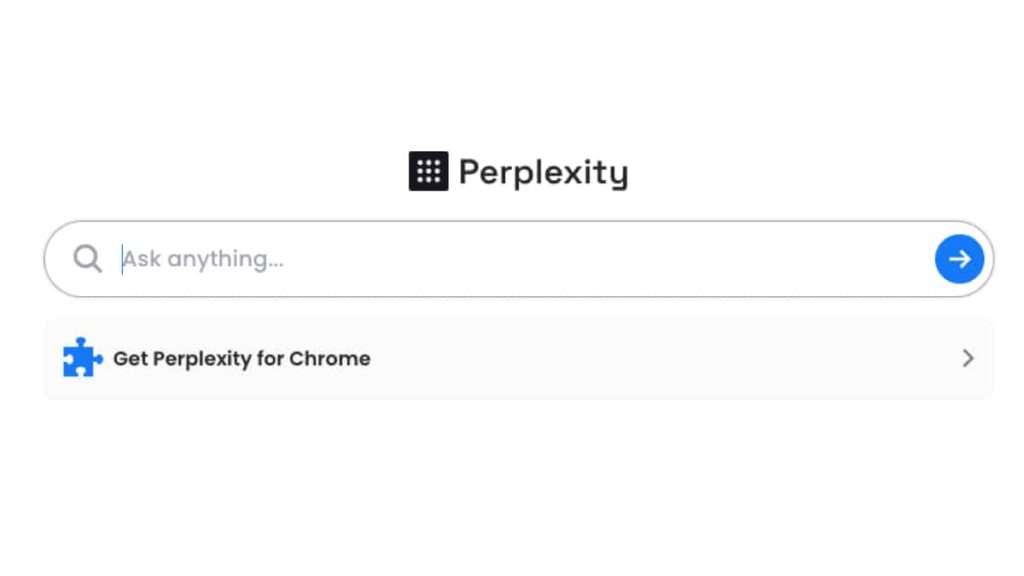Viewport: 1024px width, 576px height.
Task: Submit query with blue arrow button
Action: click(959, 259)
